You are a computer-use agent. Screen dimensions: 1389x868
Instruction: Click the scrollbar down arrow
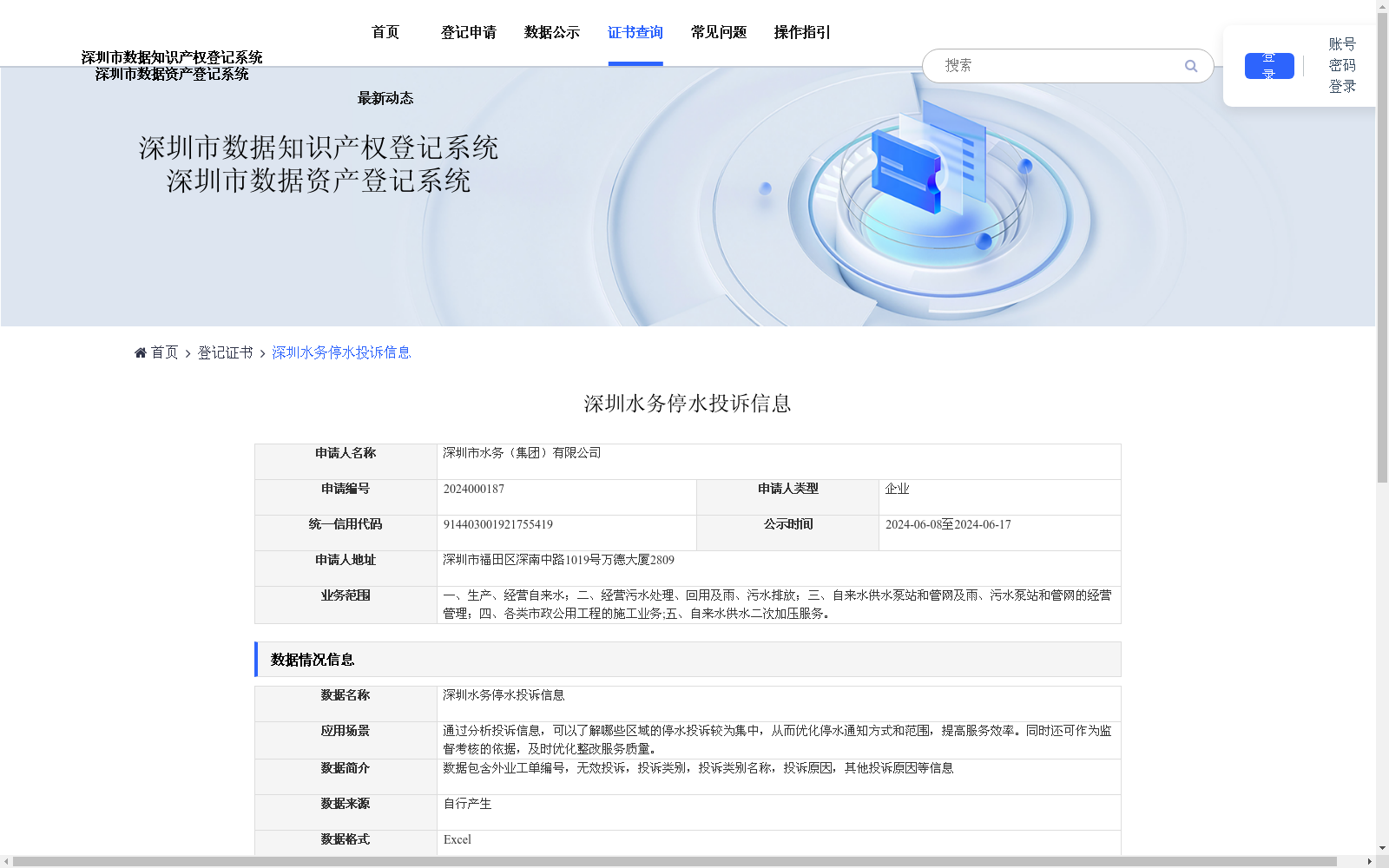tap(1382, 848)
